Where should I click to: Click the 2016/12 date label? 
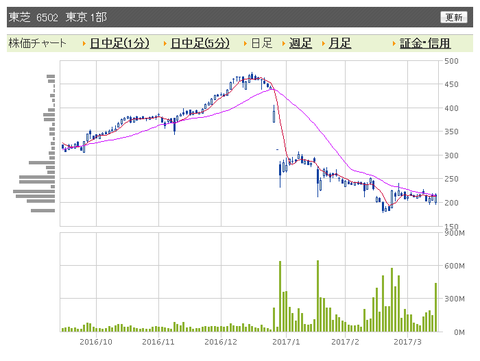click(221, 342)
